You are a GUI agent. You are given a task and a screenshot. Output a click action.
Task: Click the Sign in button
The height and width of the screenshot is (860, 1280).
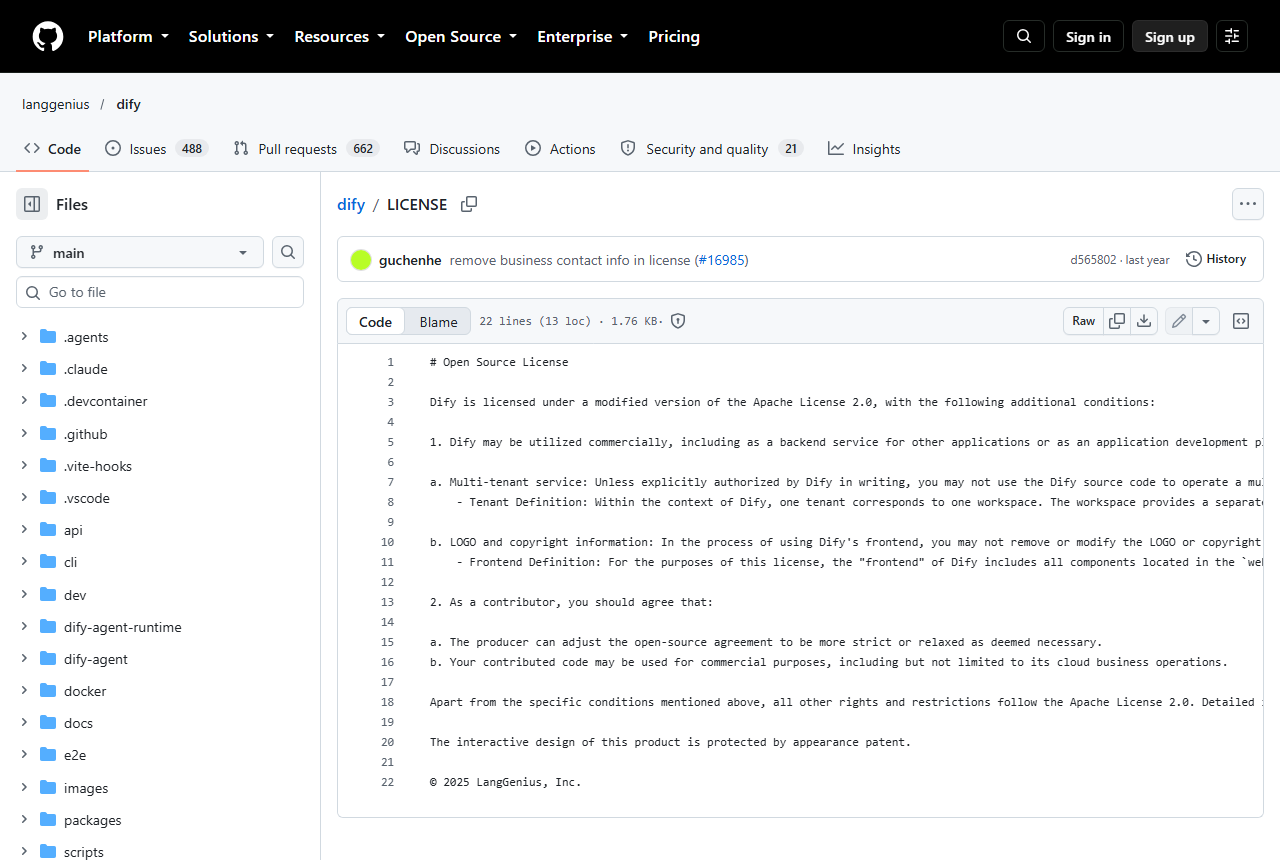pos(1088,36)
